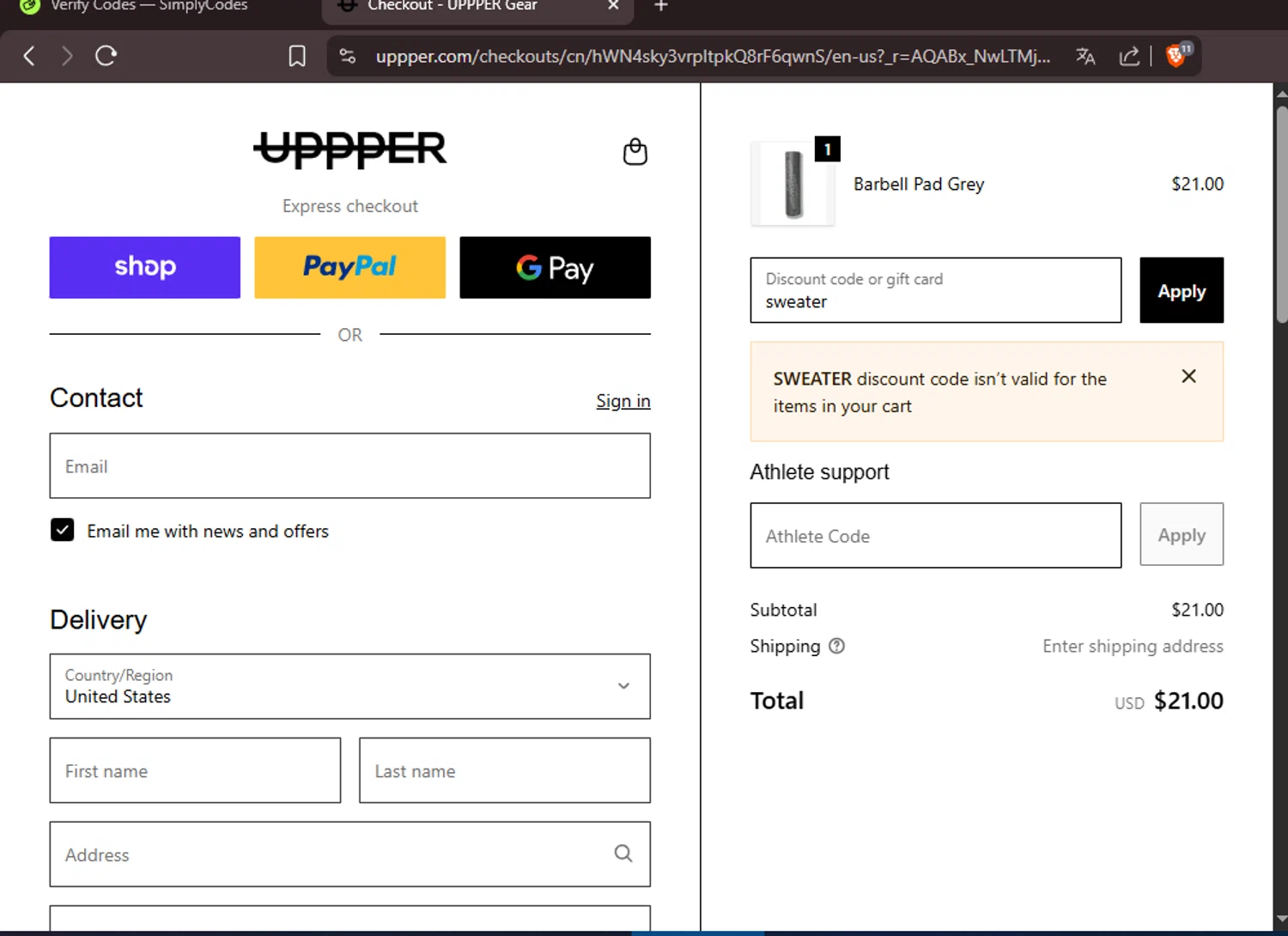Click the Athlete support heading
1288x936 pixels.
(x=820, y=472)
